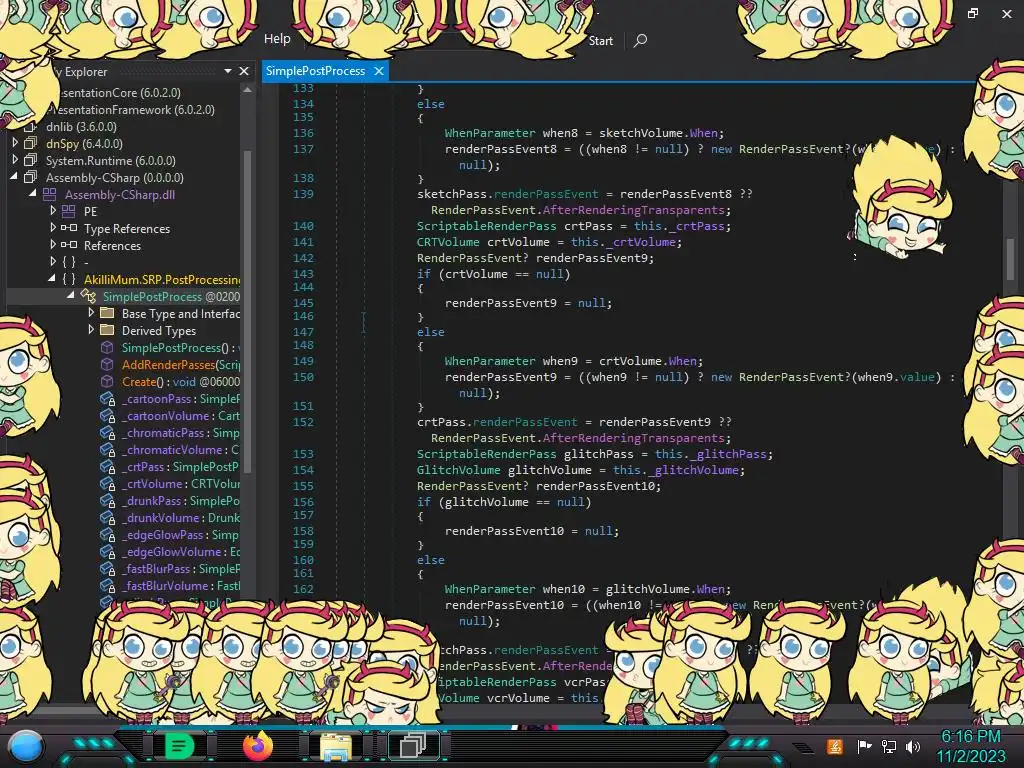1024x768 pixels.
Task: Click the _chromaticPass field icon
Action: [x=108, y=432]
